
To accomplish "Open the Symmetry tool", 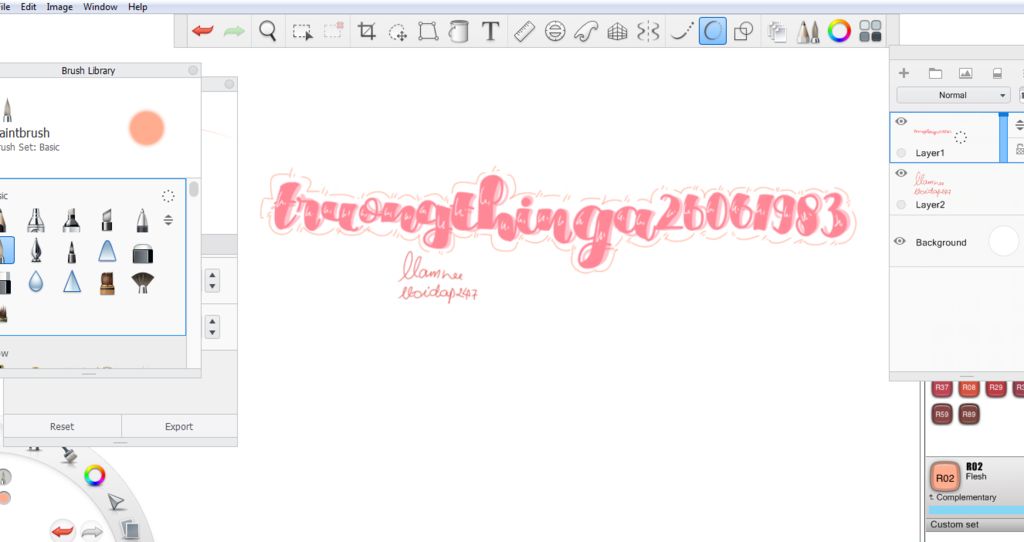I will [x=648, y=31].
